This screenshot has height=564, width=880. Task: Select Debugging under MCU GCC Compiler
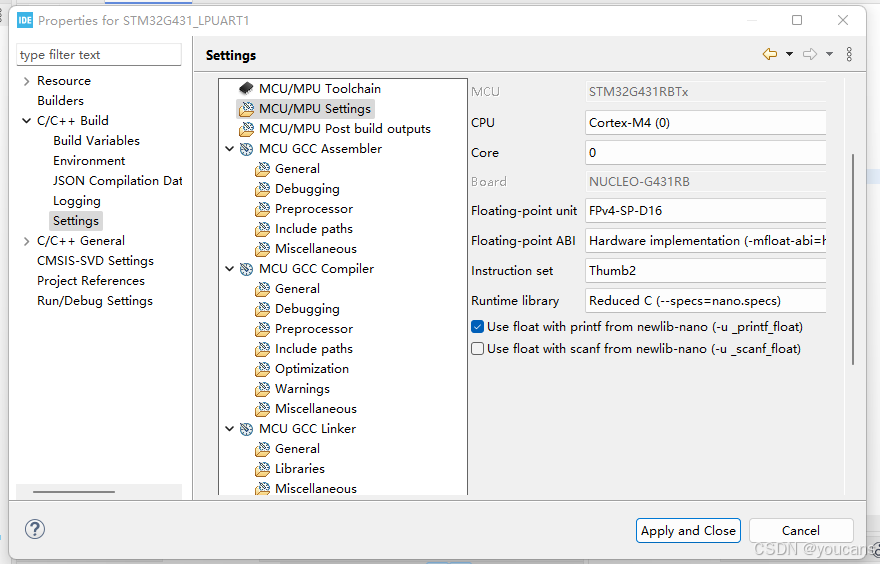[x=307, y=309]
